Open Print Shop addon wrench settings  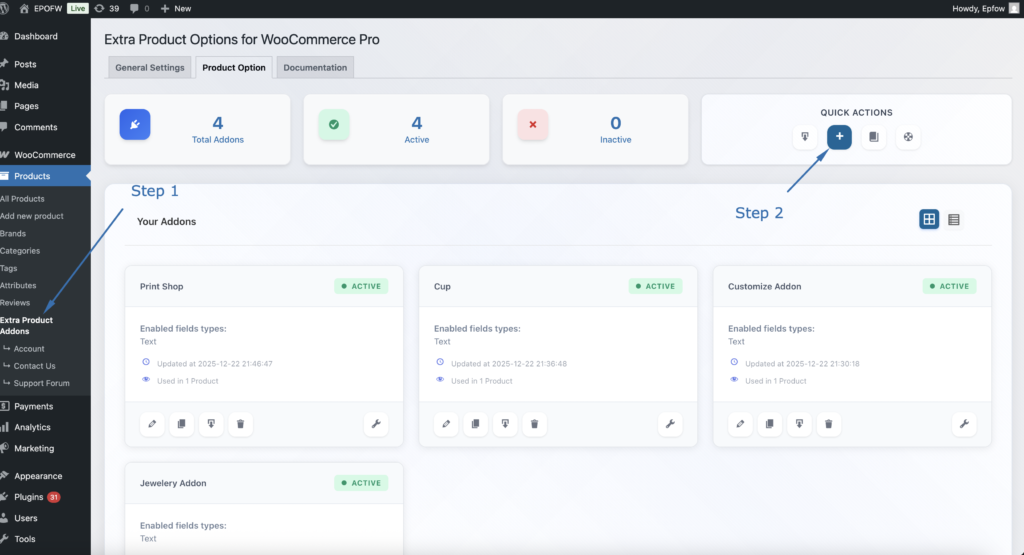click(x=376, y=424)
